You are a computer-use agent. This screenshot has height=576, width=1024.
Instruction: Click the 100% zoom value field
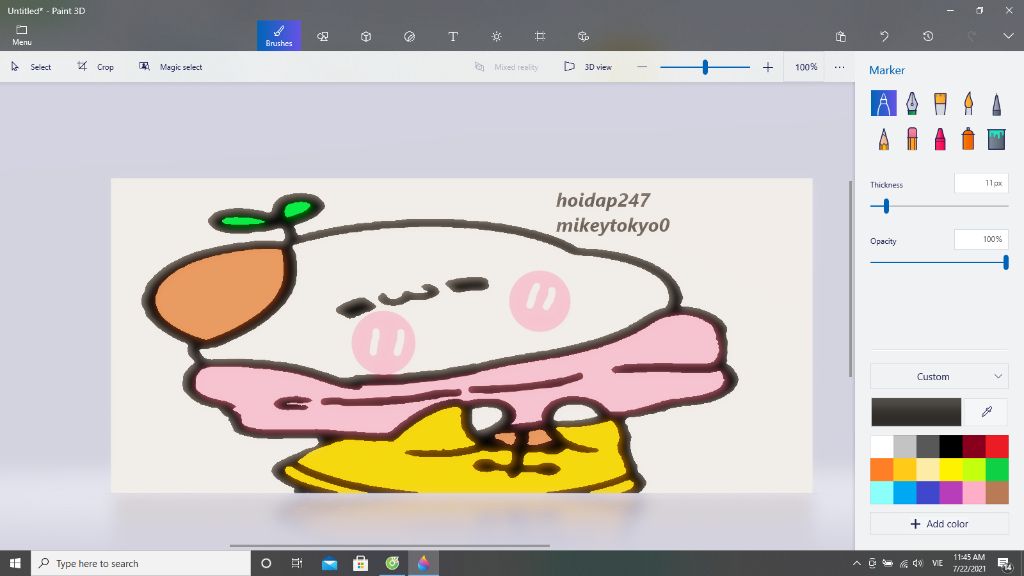(806, 67)
